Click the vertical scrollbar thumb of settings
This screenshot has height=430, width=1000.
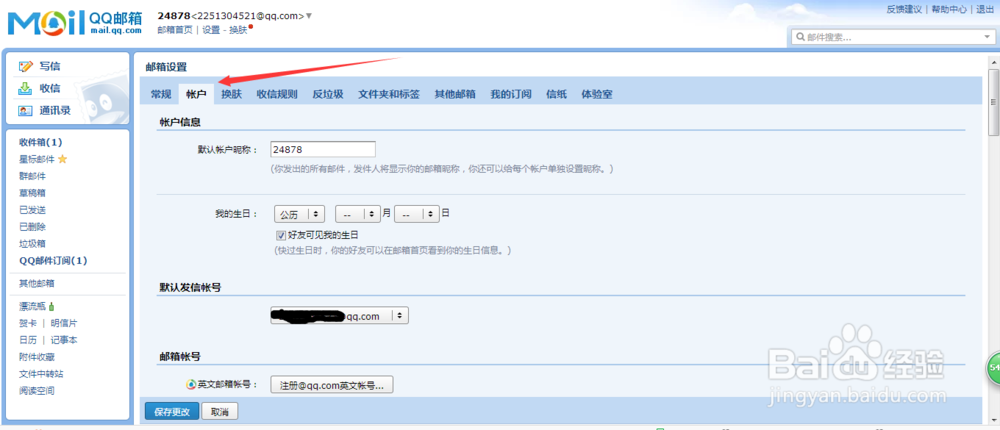tap(994, 100)
